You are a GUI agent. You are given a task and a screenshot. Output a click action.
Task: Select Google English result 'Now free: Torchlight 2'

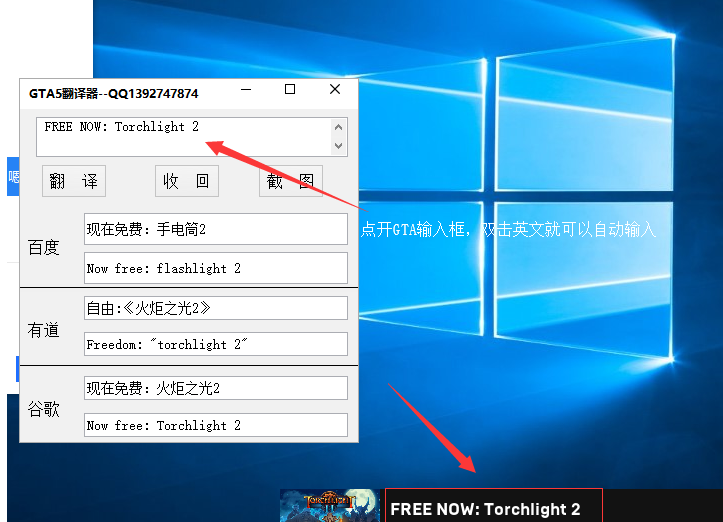coord(215,425)
